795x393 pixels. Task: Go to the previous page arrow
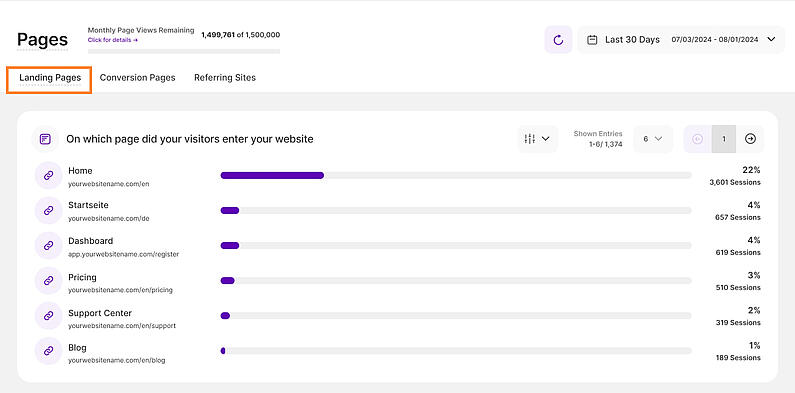click(698, 139)
